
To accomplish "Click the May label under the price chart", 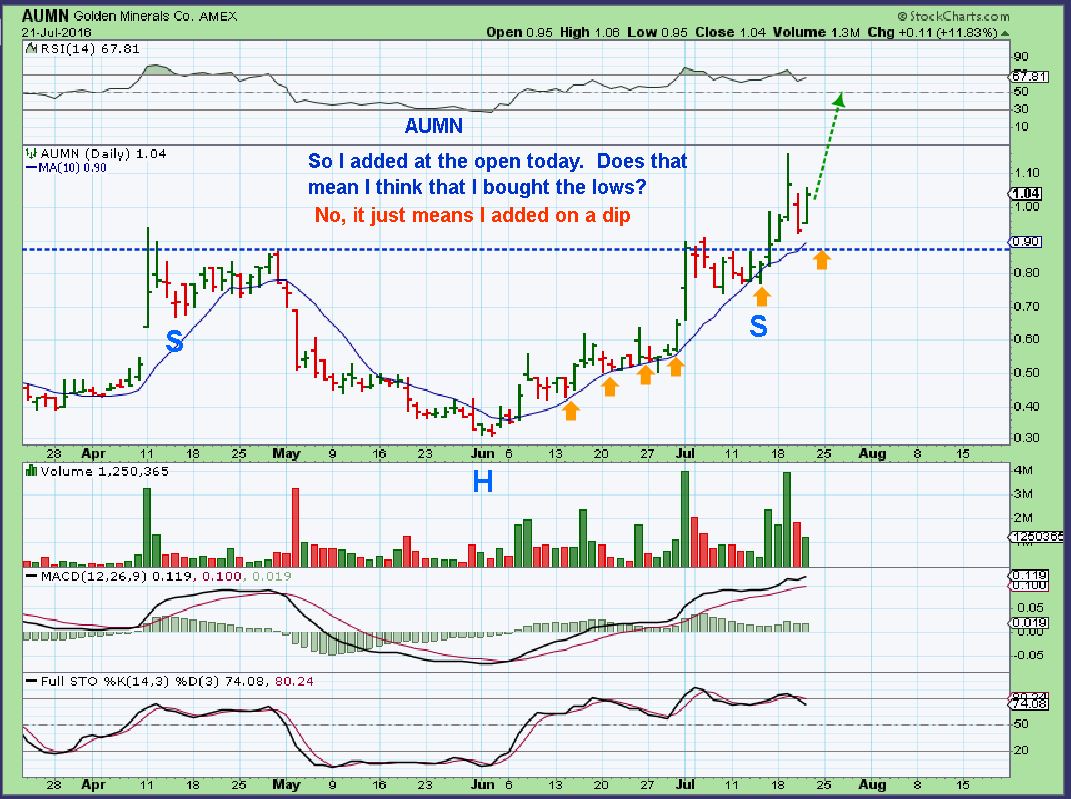I will pyautogui.click(x=286, y=454).
